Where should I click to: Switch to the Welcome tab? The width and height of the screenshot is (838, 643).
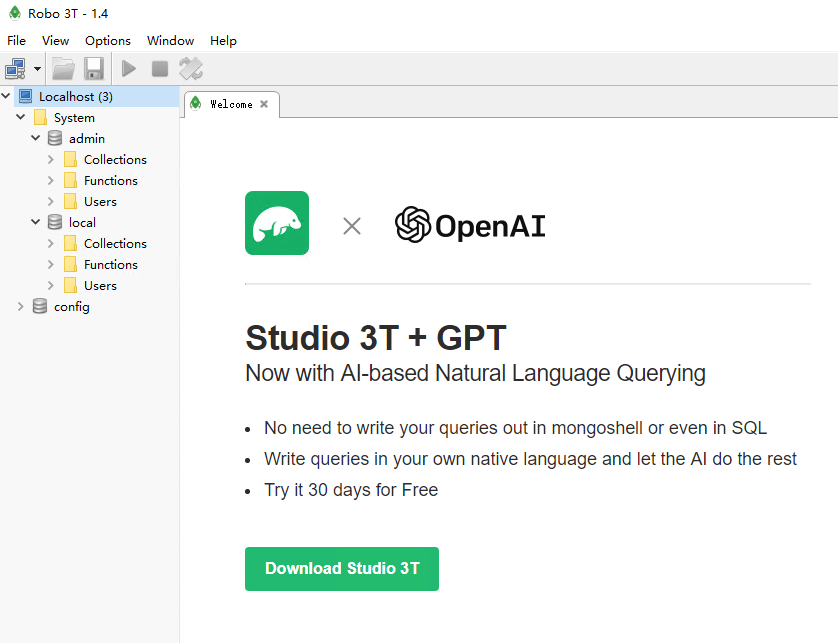(x=231, y=104)
